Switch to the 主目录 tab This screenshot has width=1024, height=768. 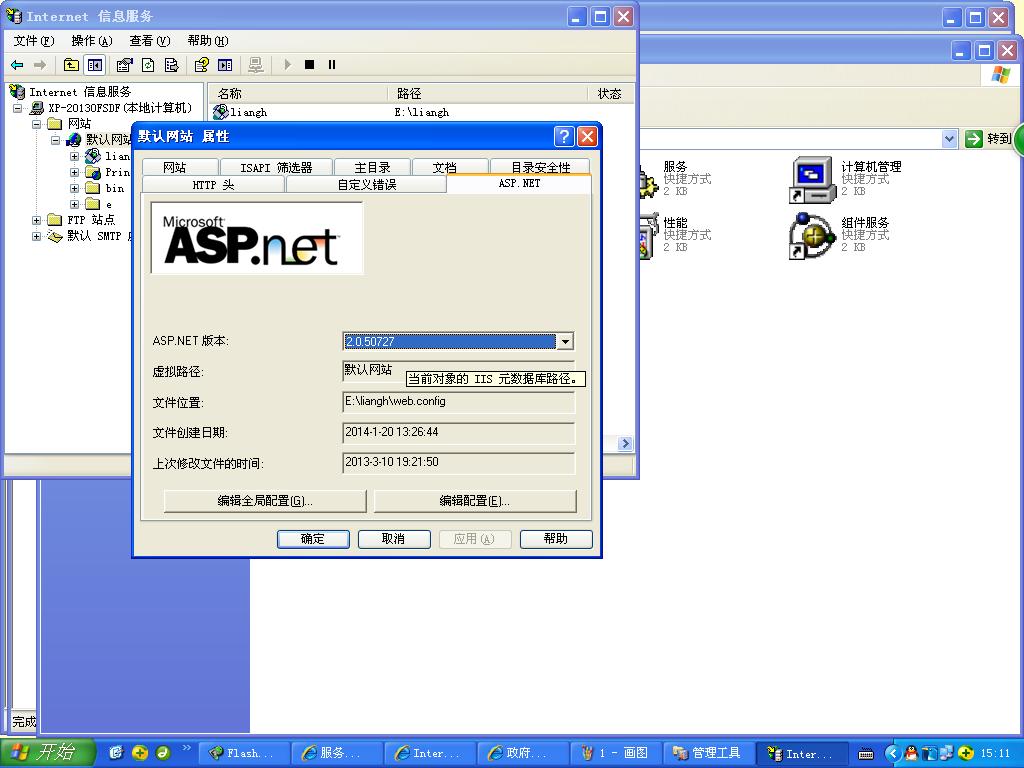click(372, 167)
